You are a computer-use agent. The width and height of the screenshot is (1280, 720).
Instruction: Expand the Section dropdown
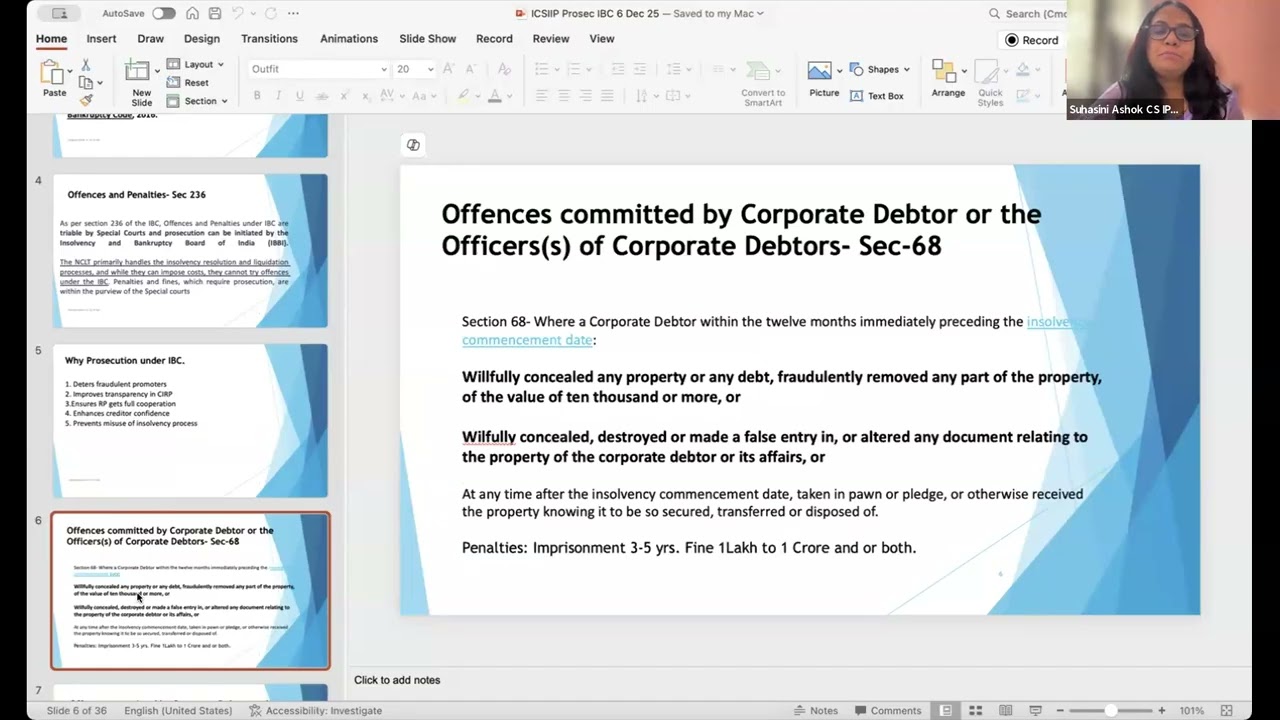198,101
